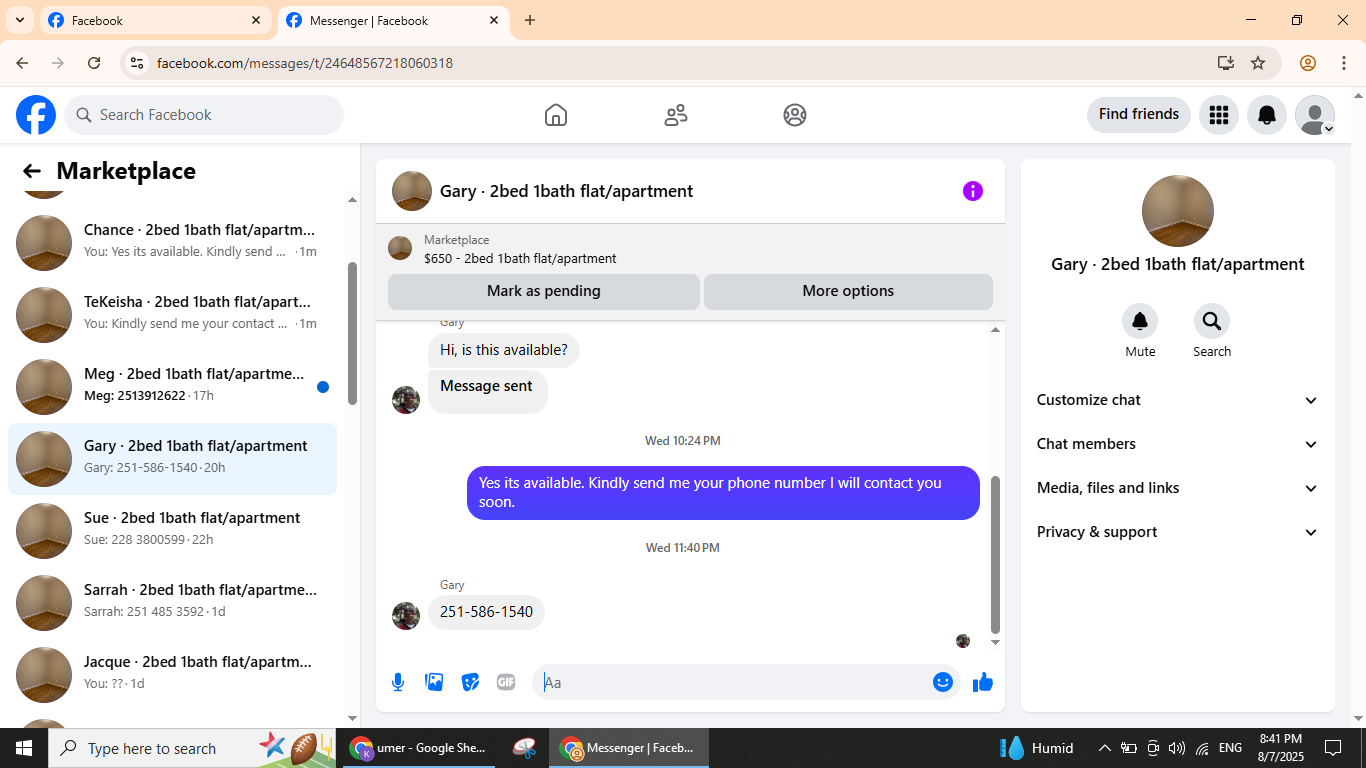Expand Media, files and links section
This screenshot has width=1366, height=768.
point(1178,488)
